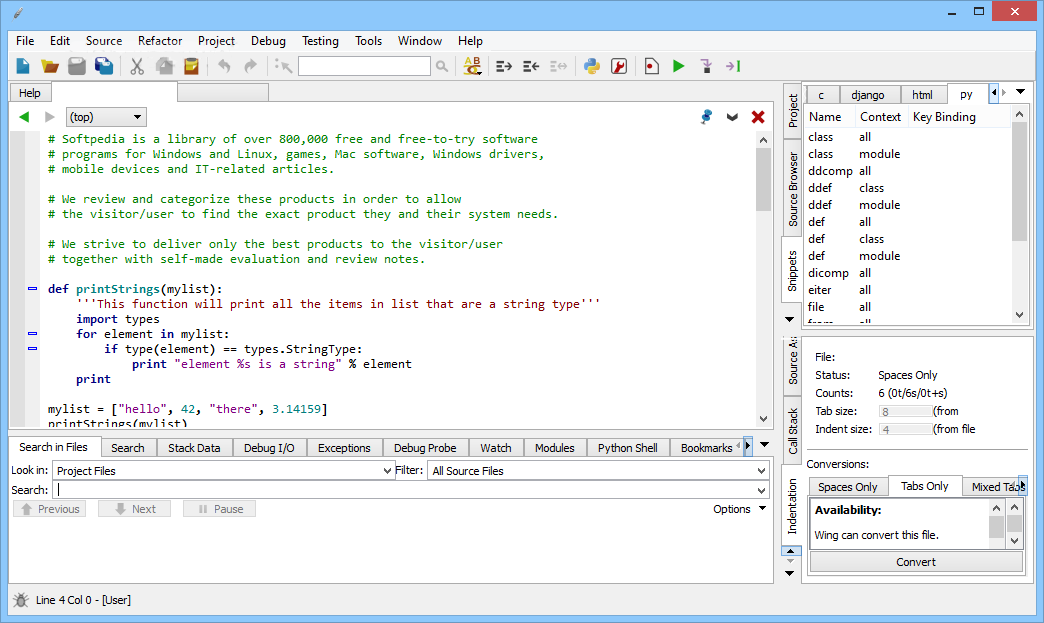Click in the Search text input field
Viewport: 1044px width, 623px height.
pos(404,490)
